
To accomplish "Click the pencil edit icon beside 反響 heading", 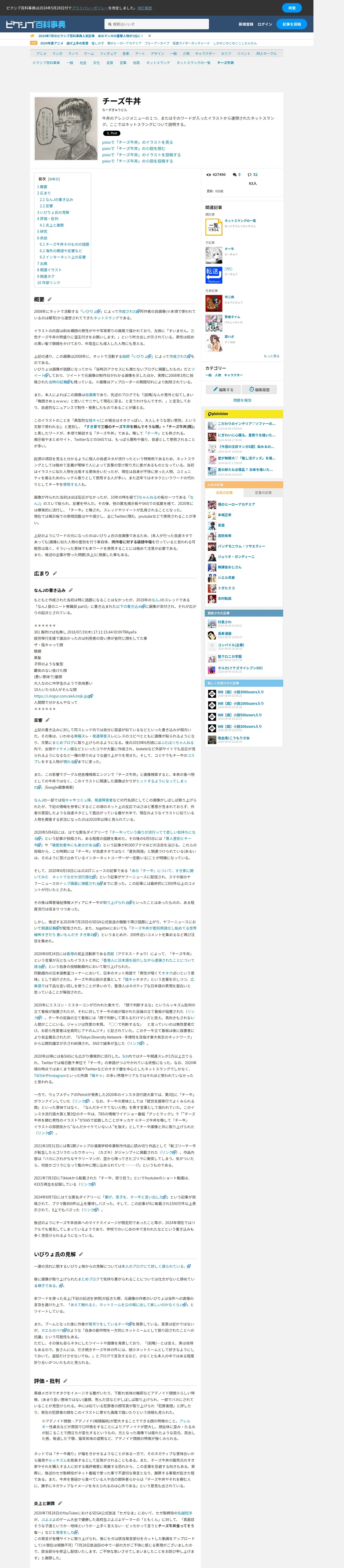I will tap(48, 720).
